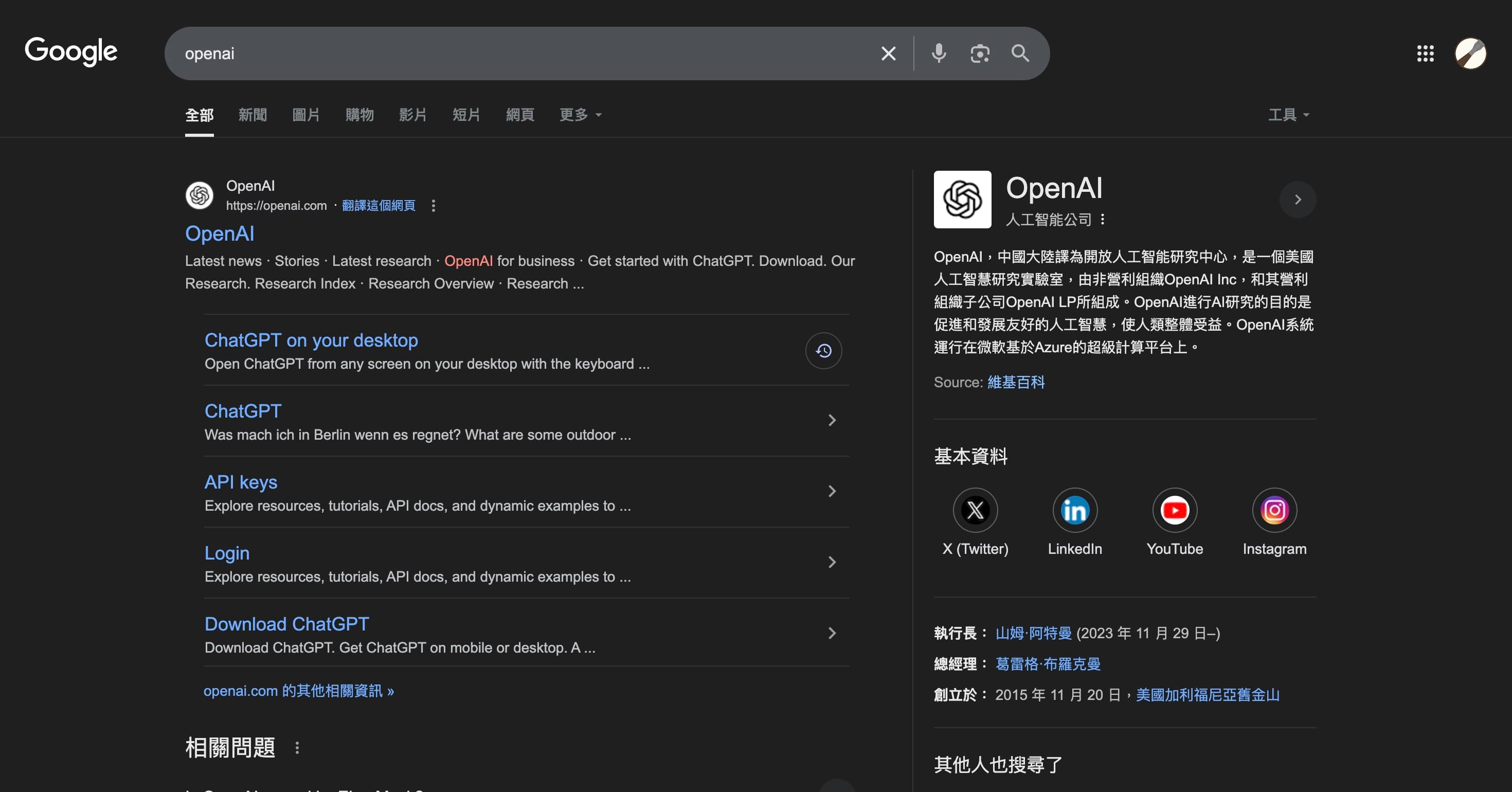1512x792 pixels.
Task: Visit OpenAI's X (Twitter) profile
Action: [x=975, y=510]
